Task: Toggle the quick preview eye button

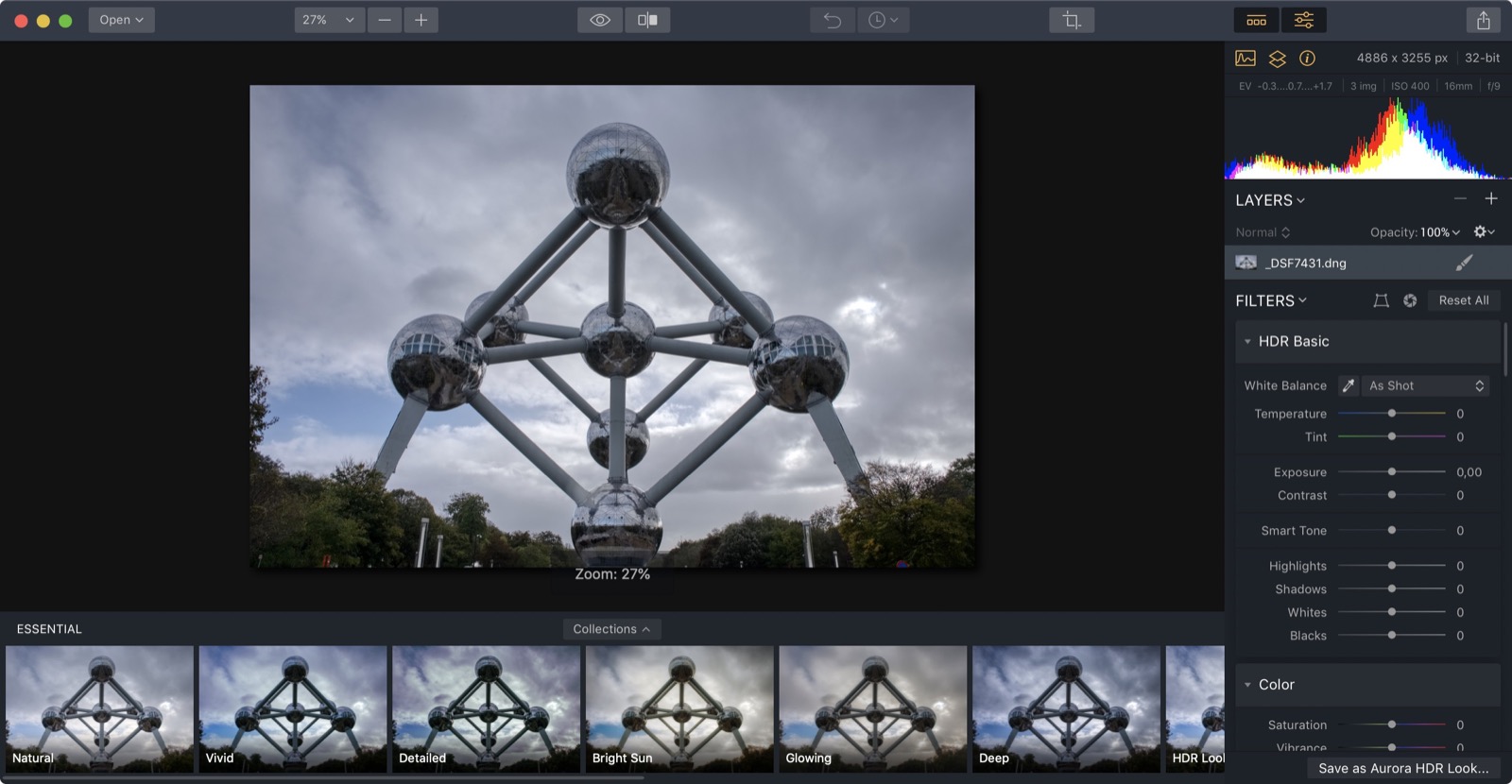Action: coord(600,20)
